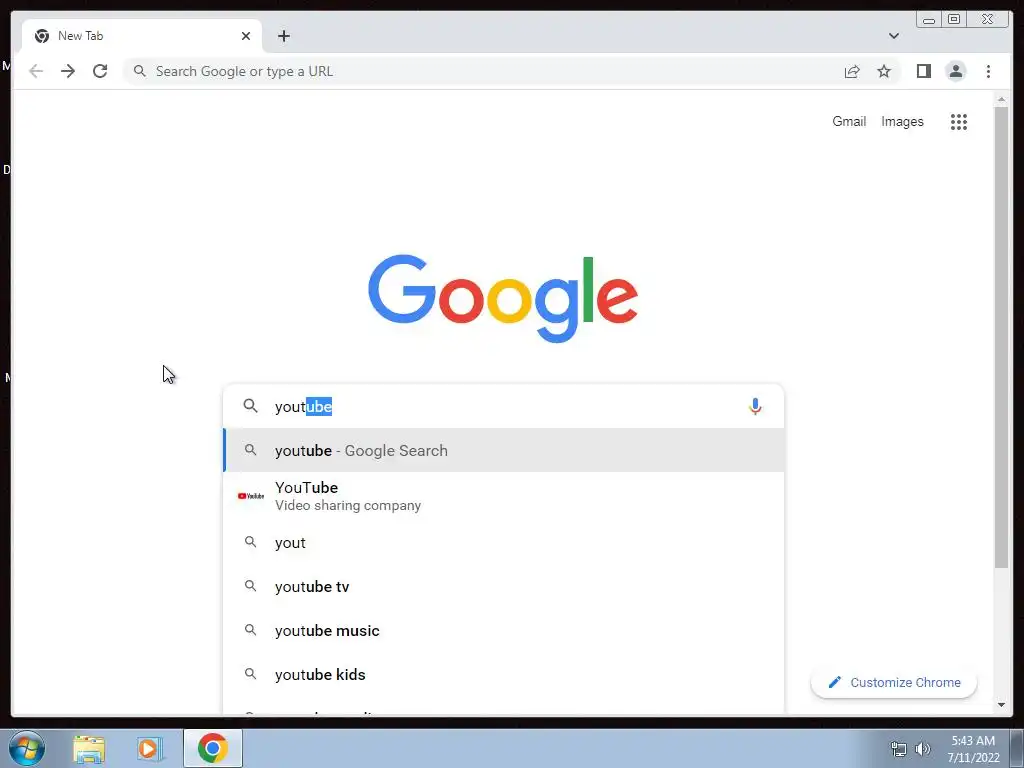Pick the 'youtube kids' suggestion
The image size is (1024, 768).
pyautogui.click(x=504, y=675)
